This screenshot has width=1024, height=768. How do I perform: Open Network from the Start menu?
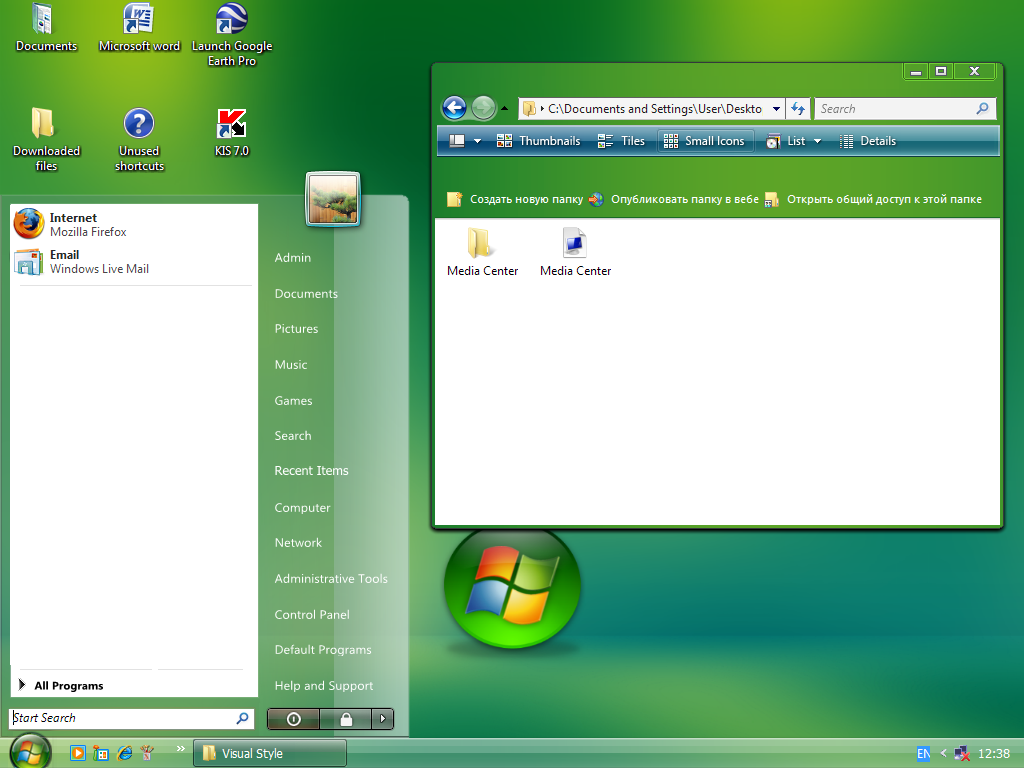pyautogui.click(x=298, y=543)
